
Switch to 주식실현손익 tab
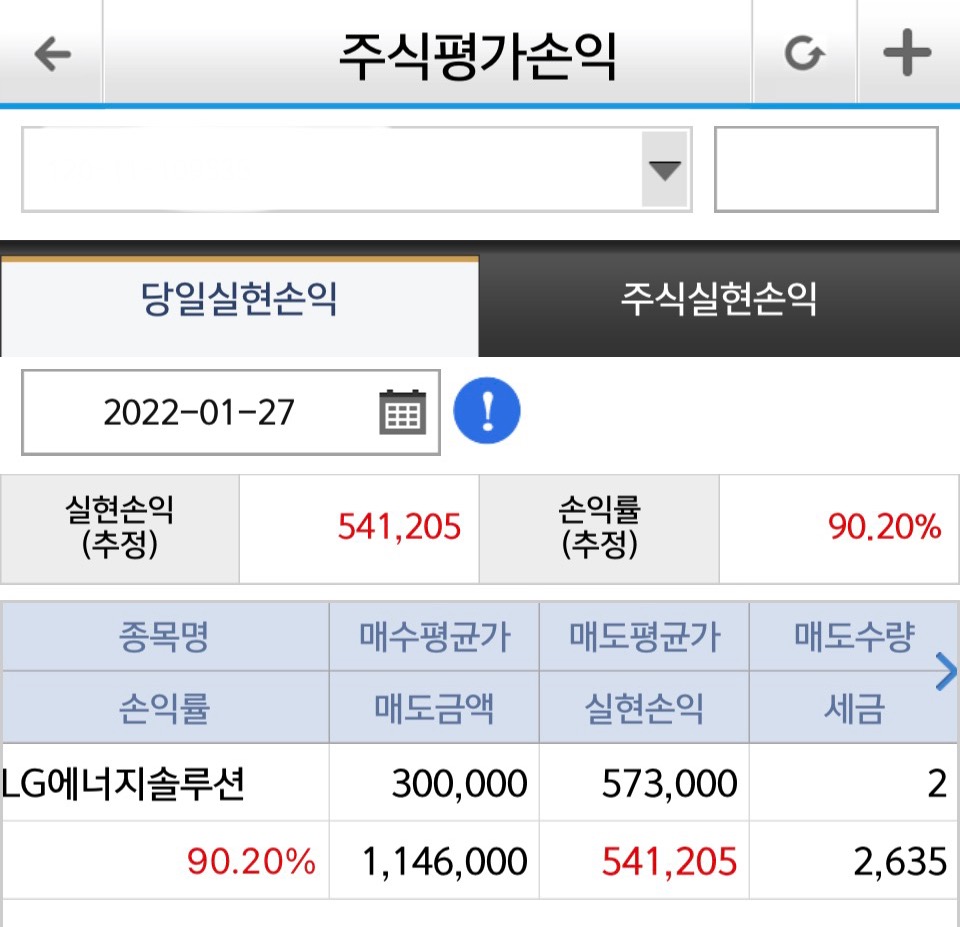(719, 299)
